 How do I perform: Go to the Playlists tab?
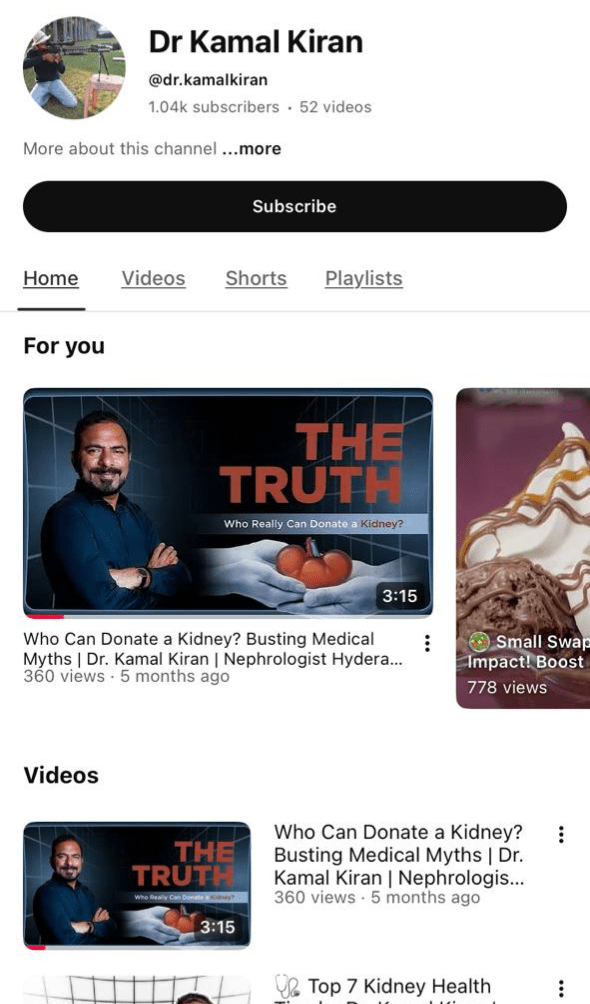(364, 279)
